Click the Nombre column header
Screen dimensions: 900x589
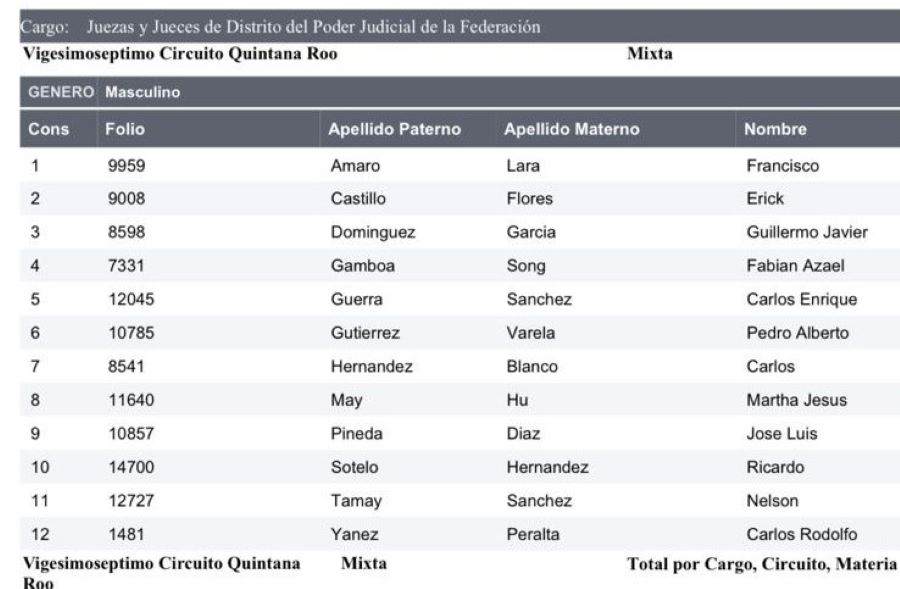point(775,129)
